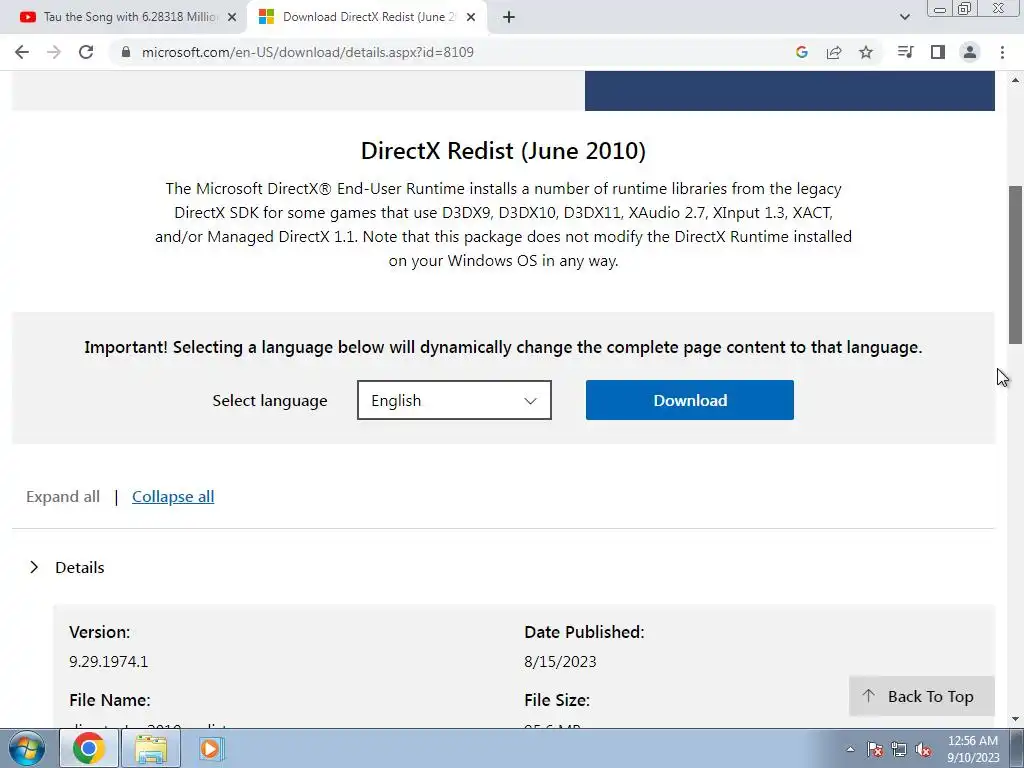
Task: Click network tray icon
Action: 899,749
